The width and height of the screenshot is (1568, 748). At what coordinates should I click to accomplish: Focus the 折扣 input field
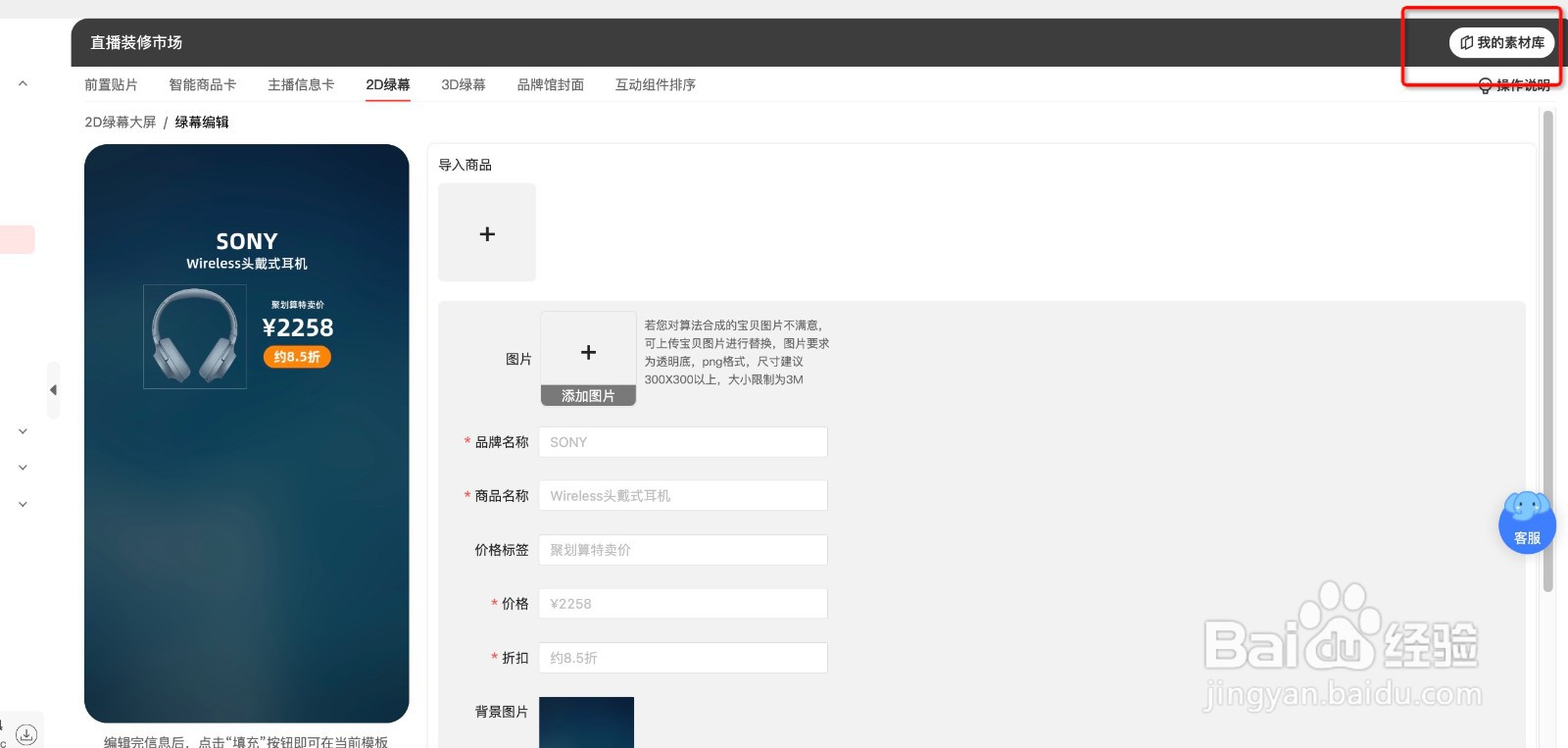point(683,658)
